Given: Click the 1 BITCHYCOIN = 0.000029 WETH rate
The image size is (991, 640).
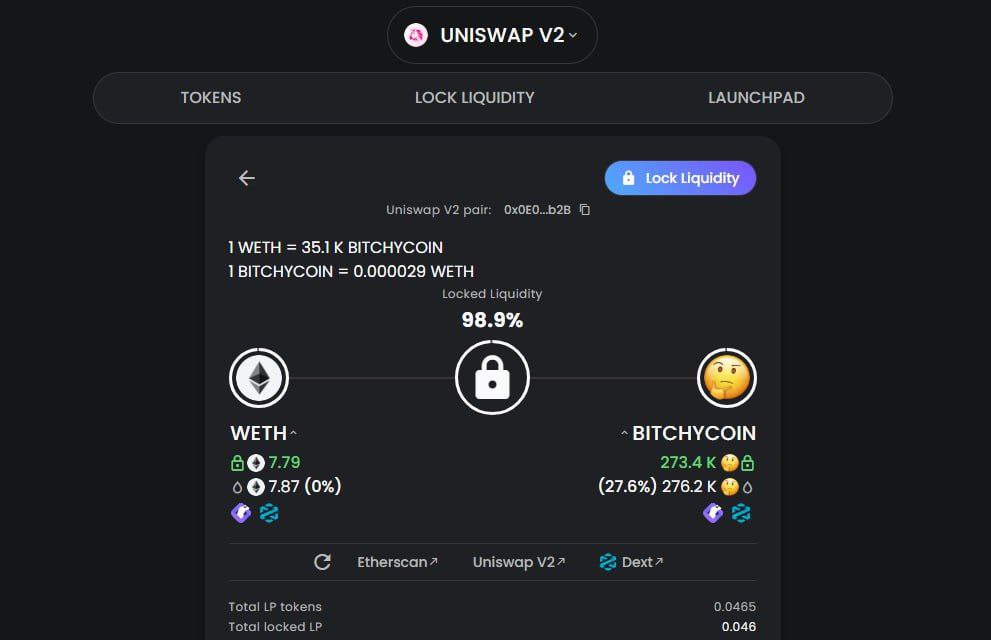Looking at the screenshot, I should (x=351, y=272).
